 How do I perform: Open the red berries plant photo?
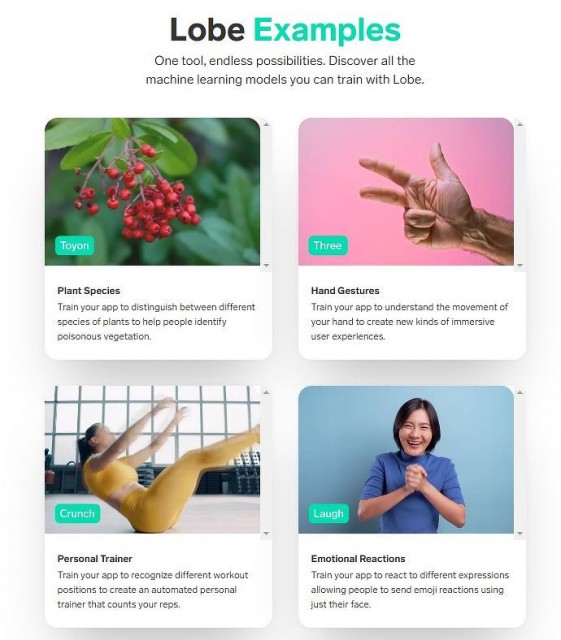tap(152, 192)
